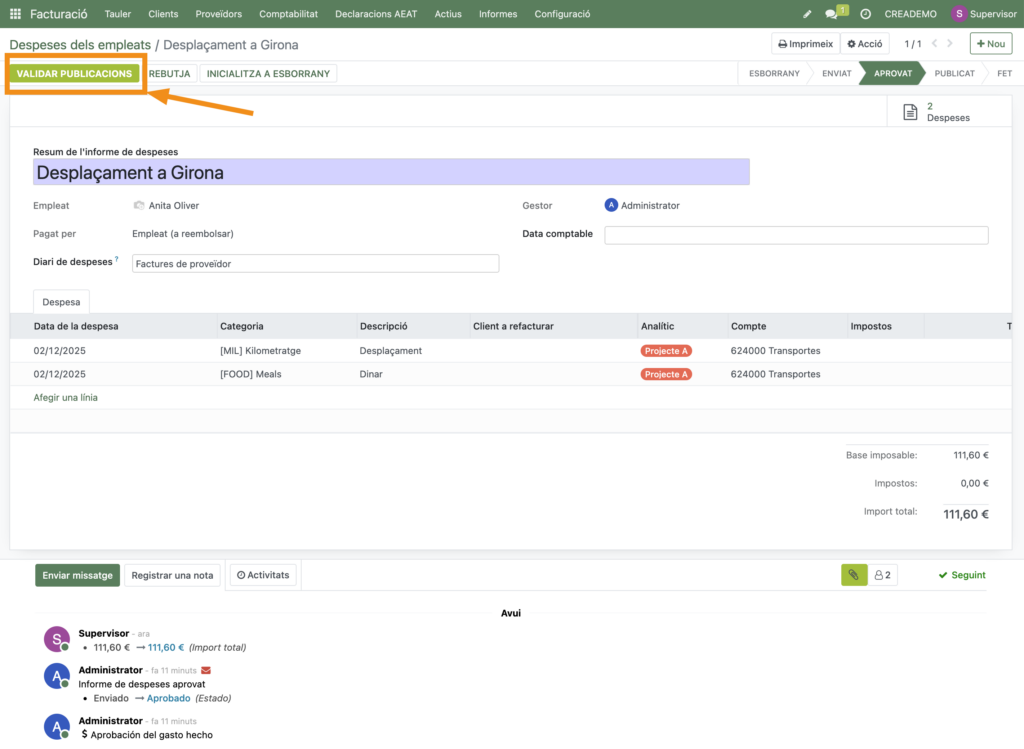
Task: Open the 2 Despeses document stat button
Action: tap(937, 112)
